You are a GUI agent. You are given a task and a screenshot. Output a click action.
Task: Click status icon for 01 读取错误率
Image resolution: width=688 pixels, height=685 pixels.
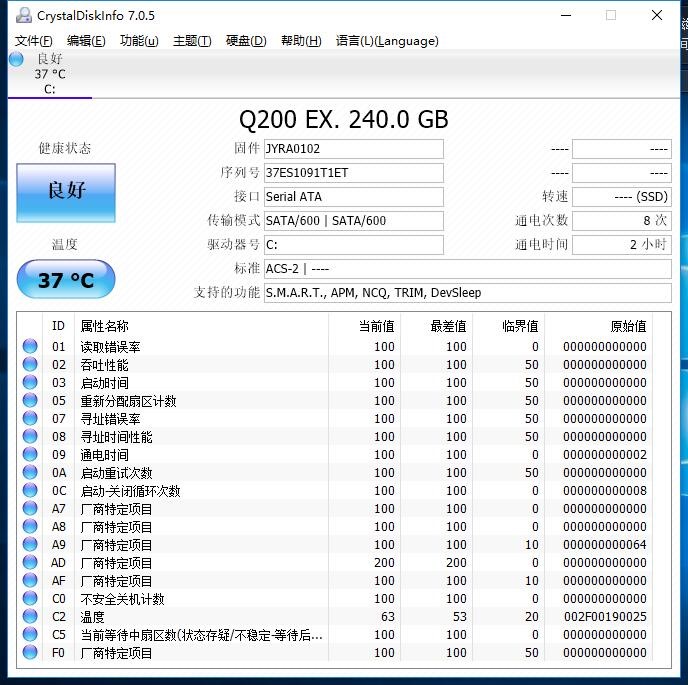[x=30, y=346]
